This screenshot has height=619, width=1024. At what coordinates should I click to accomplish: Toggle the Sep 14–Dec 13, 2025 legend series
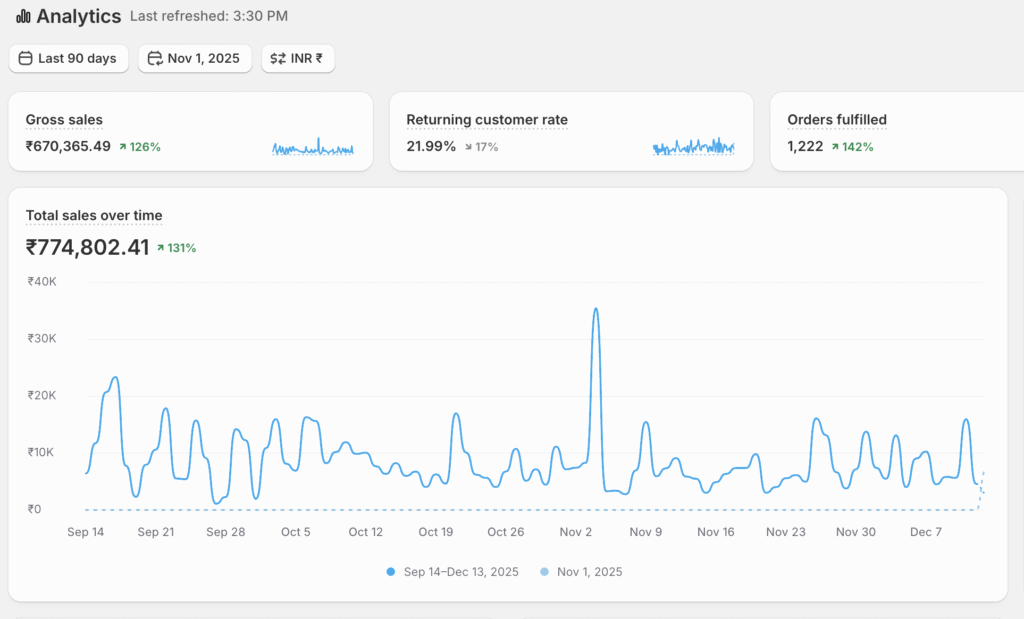(452, 572)
